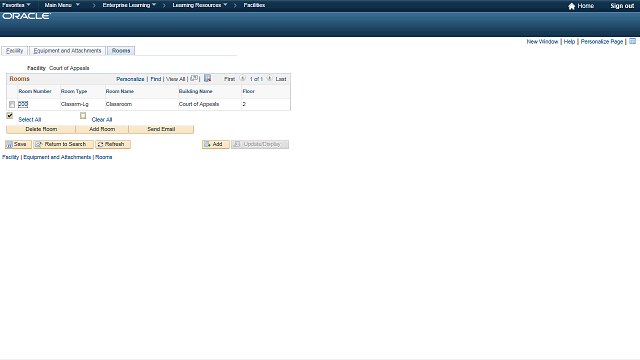Click the Court of Appeals building cell

click(199, 104)
